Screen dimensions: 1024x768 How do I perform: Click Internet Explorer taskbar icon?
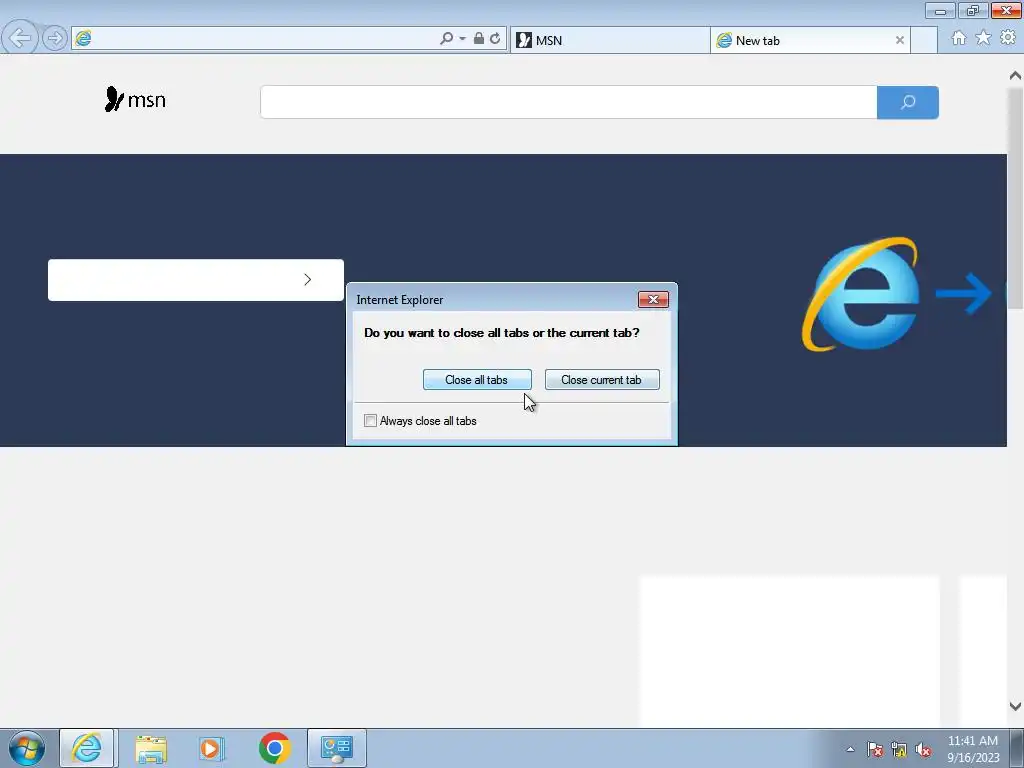[x=87, y=748]
